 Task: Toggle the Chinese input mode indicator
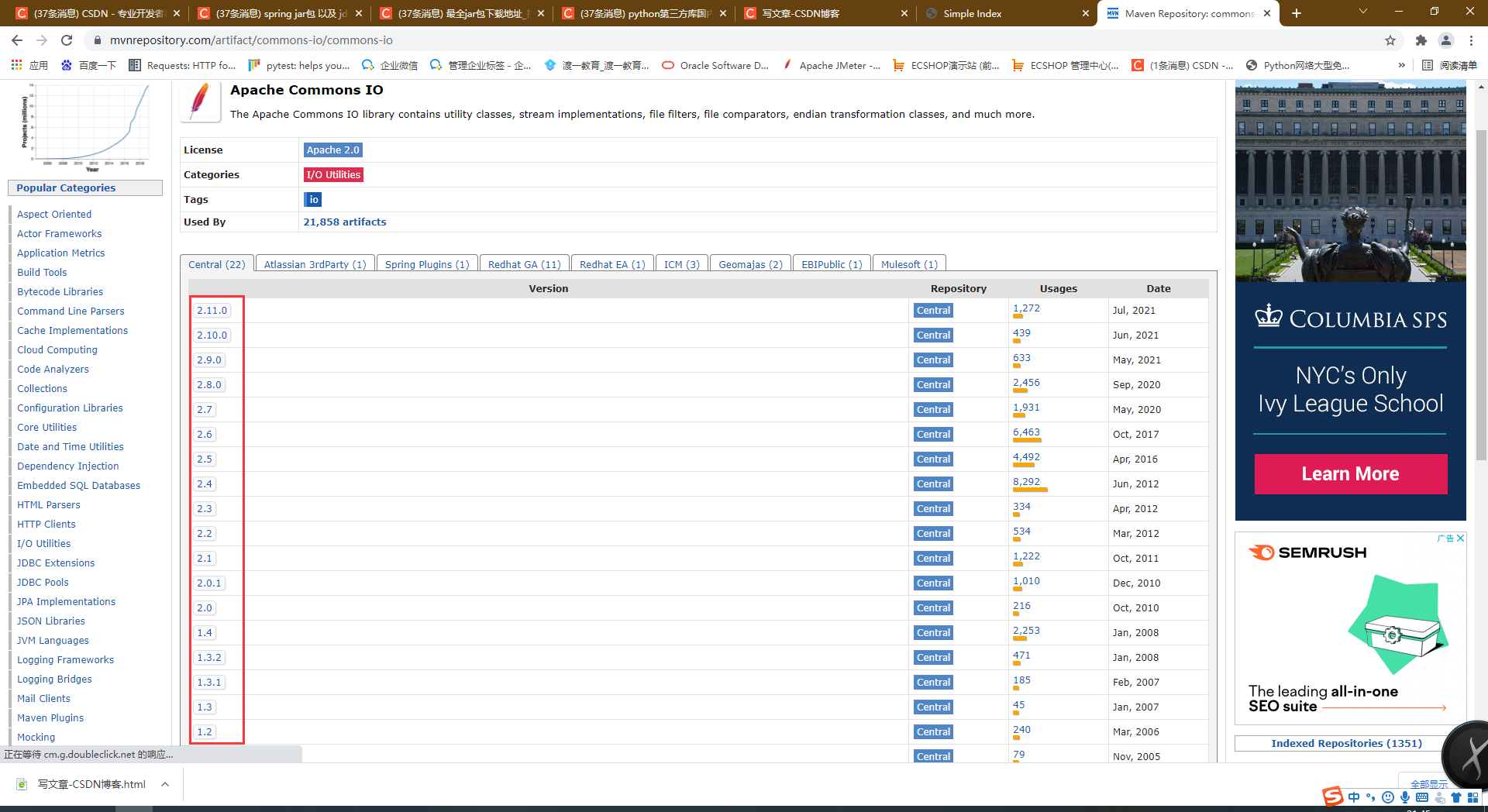click(x=1354, y=797)
